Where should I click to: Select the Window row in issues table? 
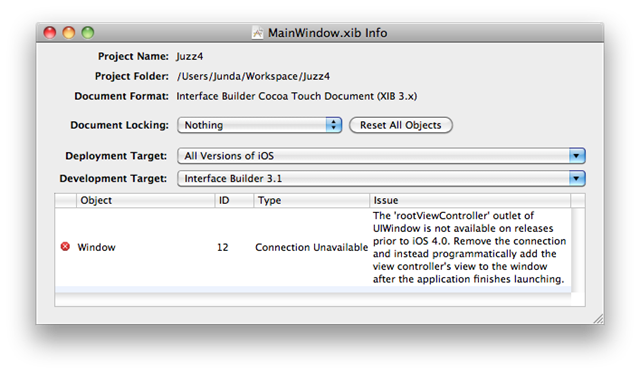[x=313, y=247]
